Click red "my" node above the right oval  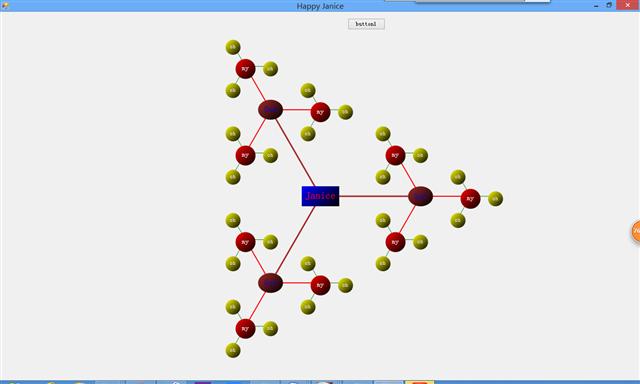pyautogui.click(x=396, y=155)
